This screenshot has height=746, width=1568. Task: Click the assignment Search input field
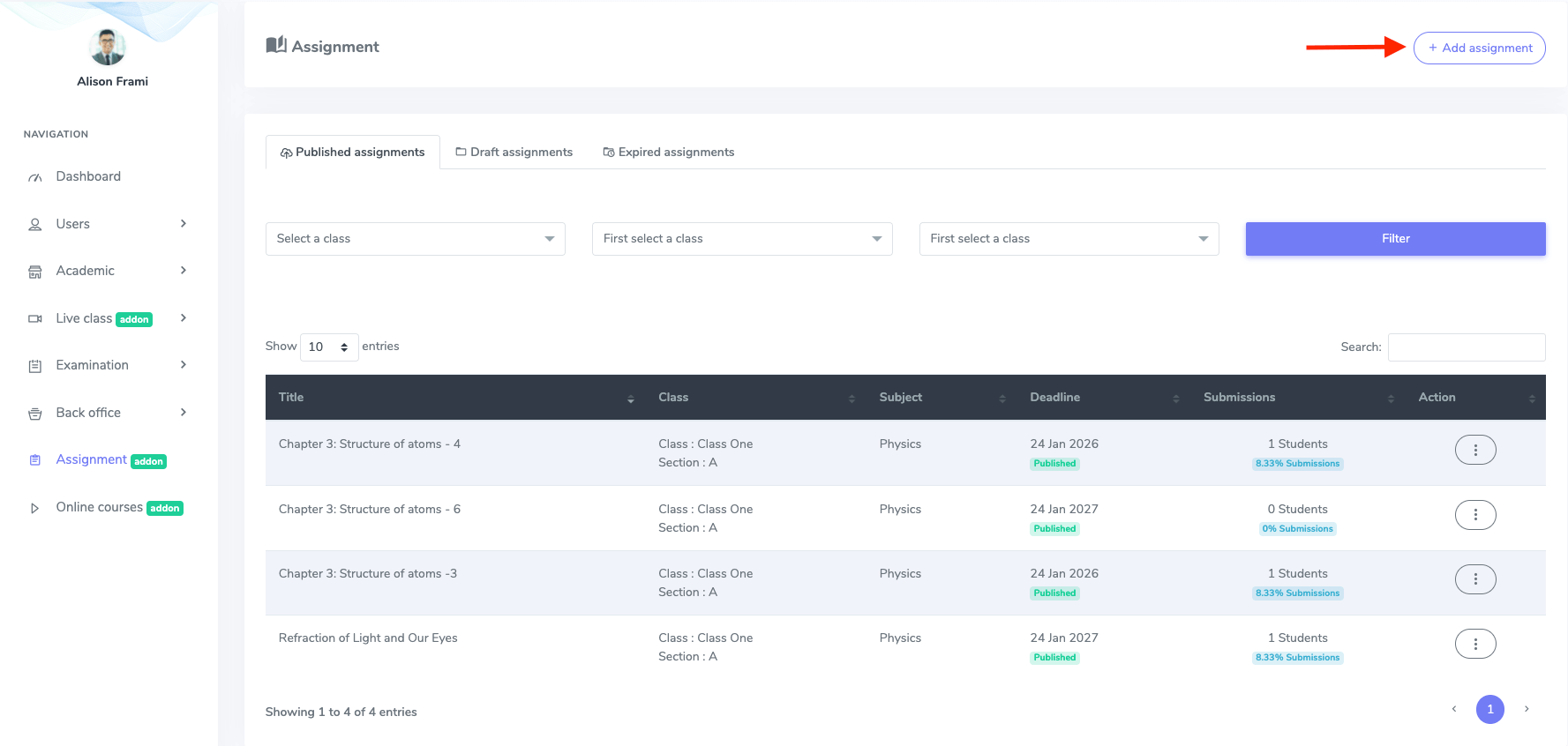[1466, 347]
